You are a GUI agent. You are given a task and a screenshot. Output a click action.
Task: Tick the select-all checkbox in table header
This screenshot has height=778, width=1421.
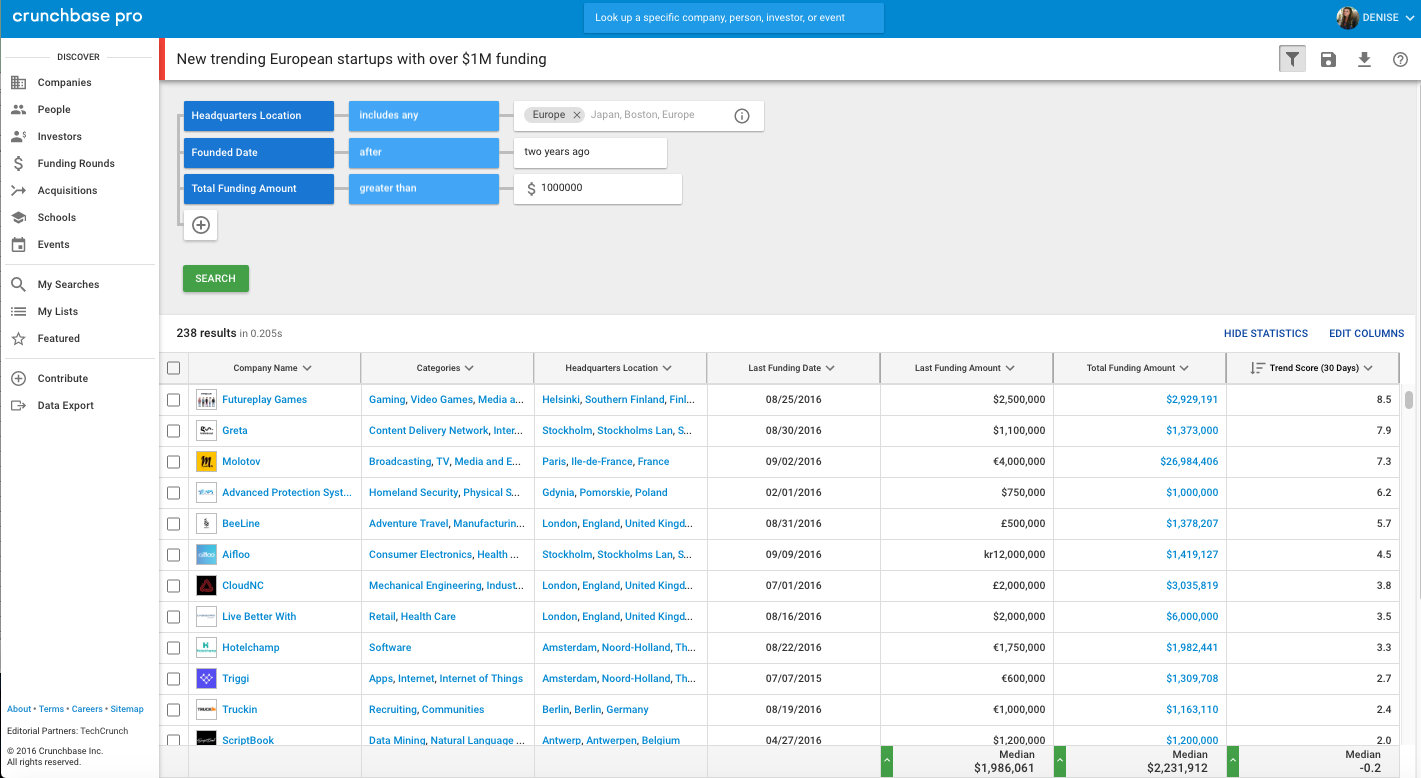(x=174, y=368)
